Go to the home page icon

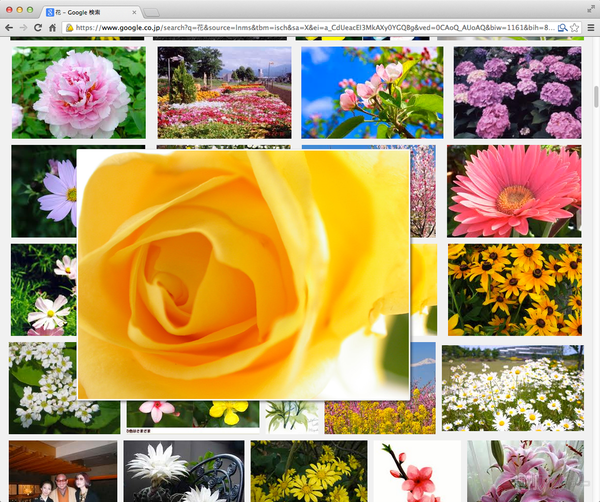pos(52,28)
